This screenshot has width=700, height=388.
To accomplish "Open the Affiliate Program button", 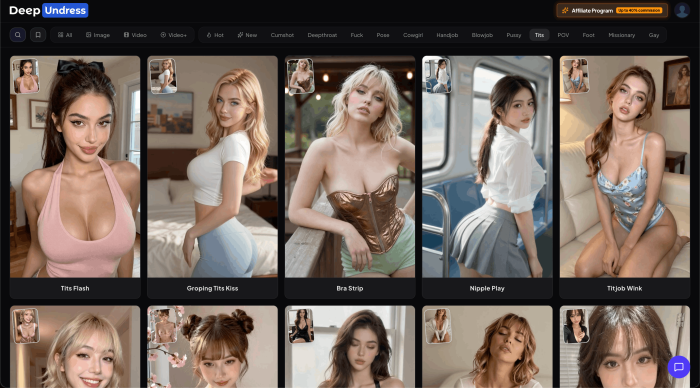I will [612, 10].
